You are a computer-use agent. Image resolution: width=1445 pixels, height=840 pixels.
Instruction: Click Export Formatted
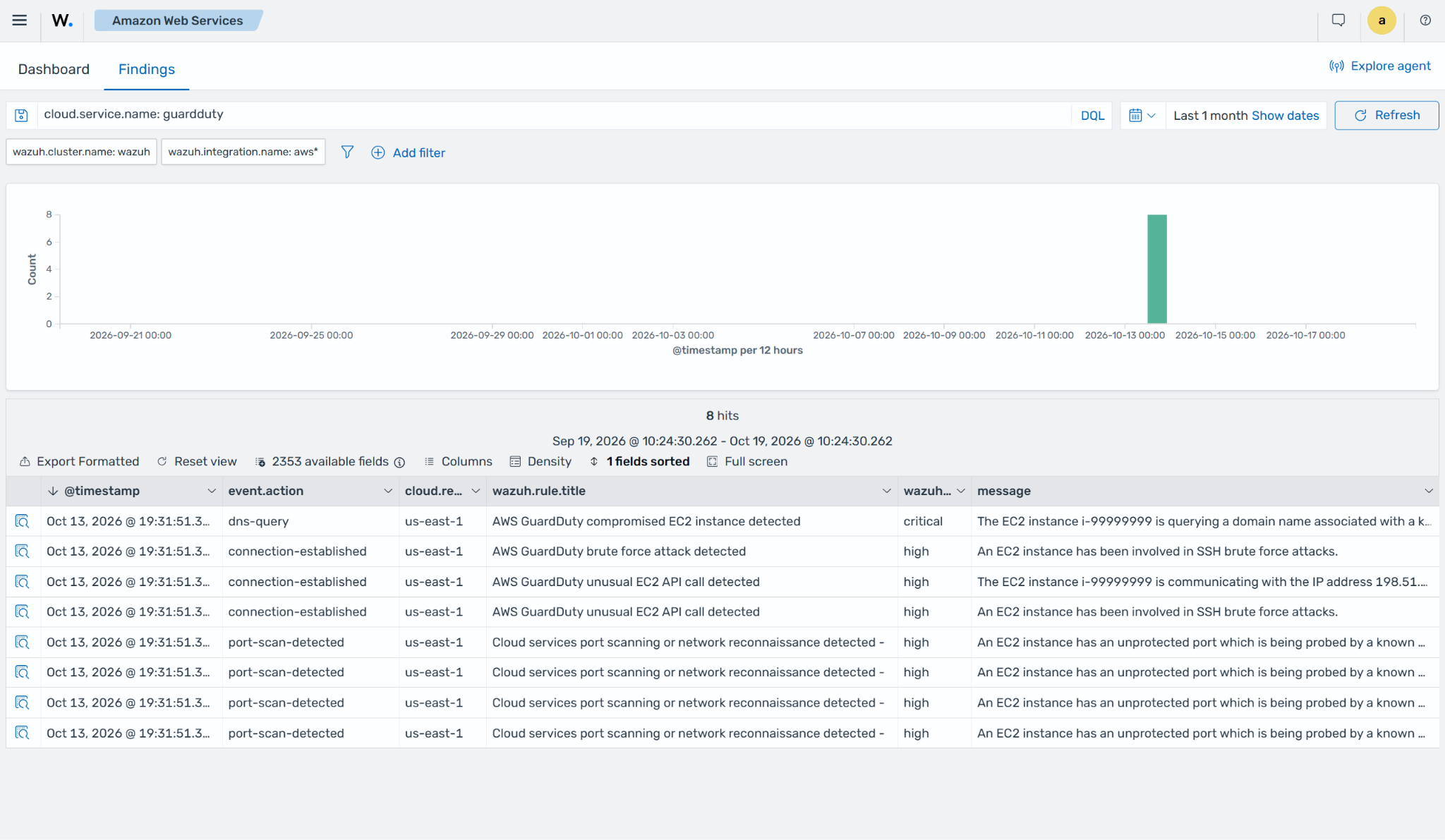79,461
